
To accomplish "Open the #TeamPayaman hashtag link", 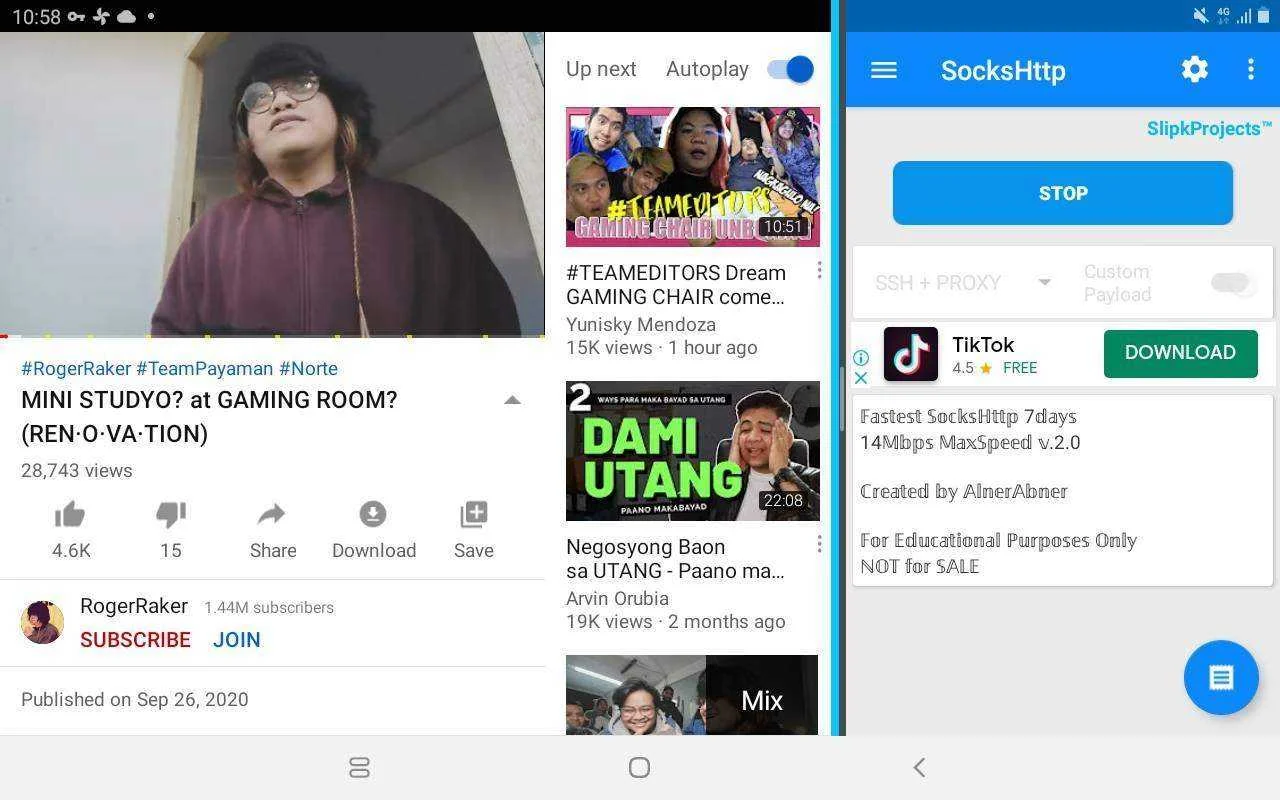I will 205,368.
